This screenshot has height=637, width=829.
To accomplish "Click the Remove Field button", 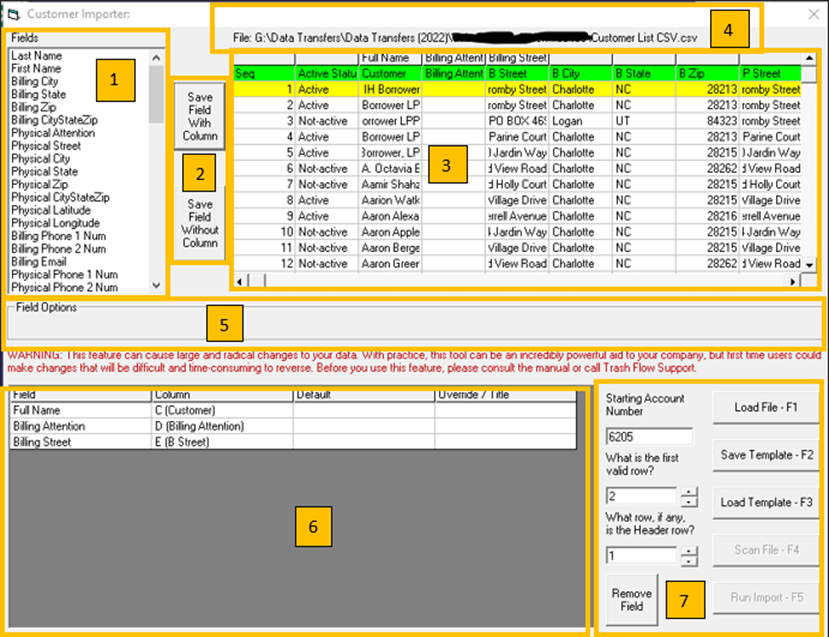I will click(631, 599).
